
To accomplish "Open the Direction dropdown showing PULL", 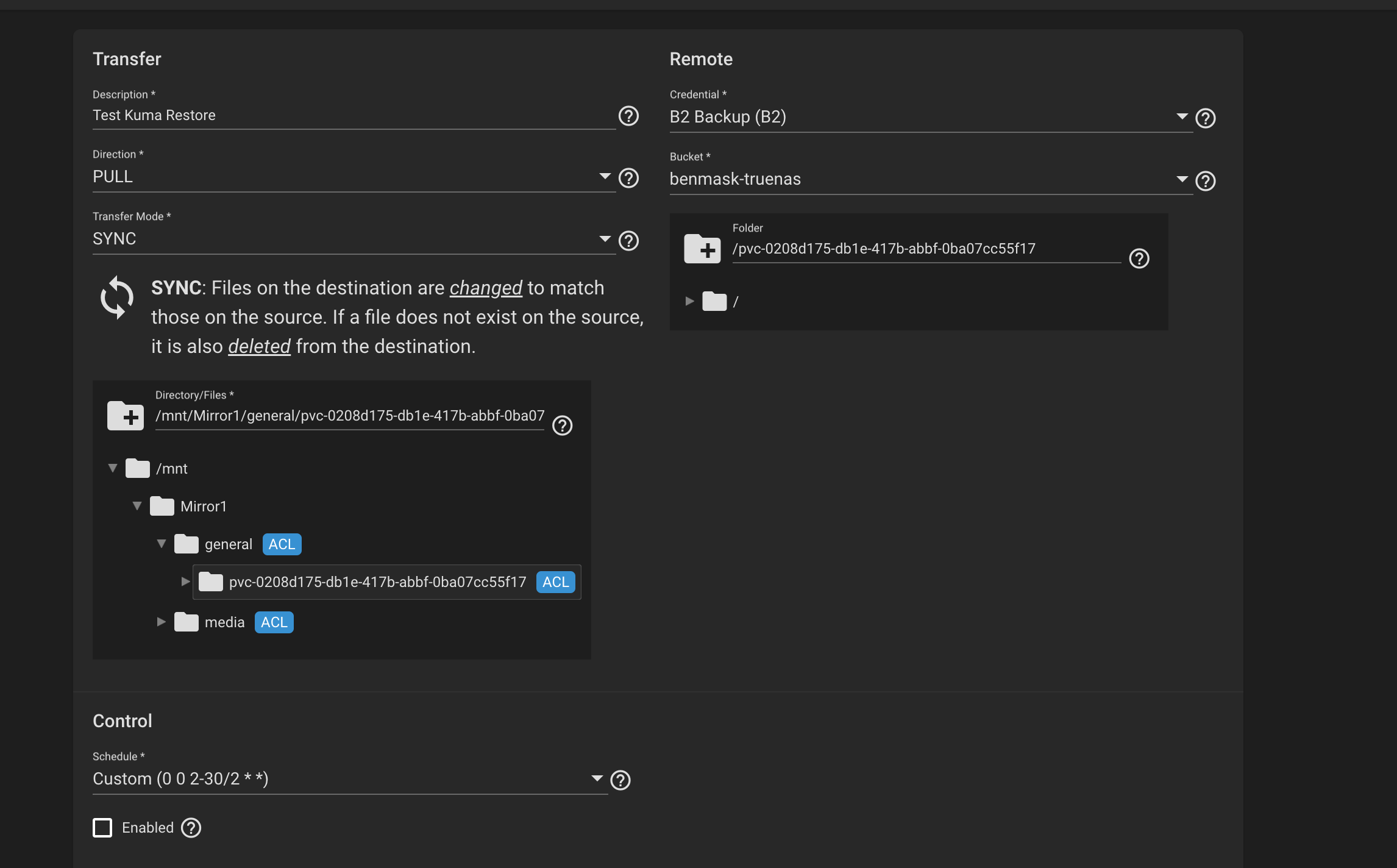I will pos(604,176).
